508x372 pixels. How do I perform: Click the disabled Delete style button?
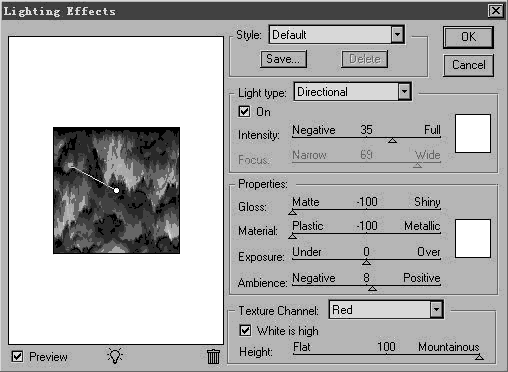(365, 59)
